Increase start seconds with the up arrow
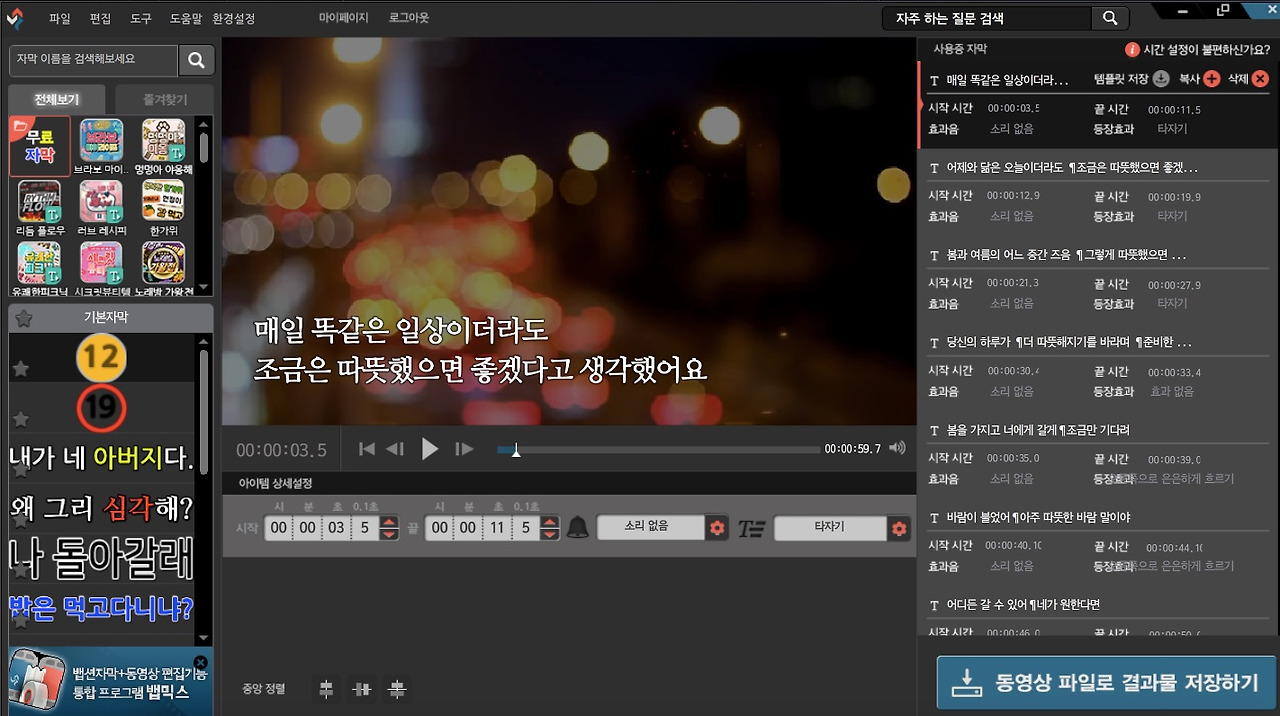Screen dimensions: 1280x716 point(389,521)
